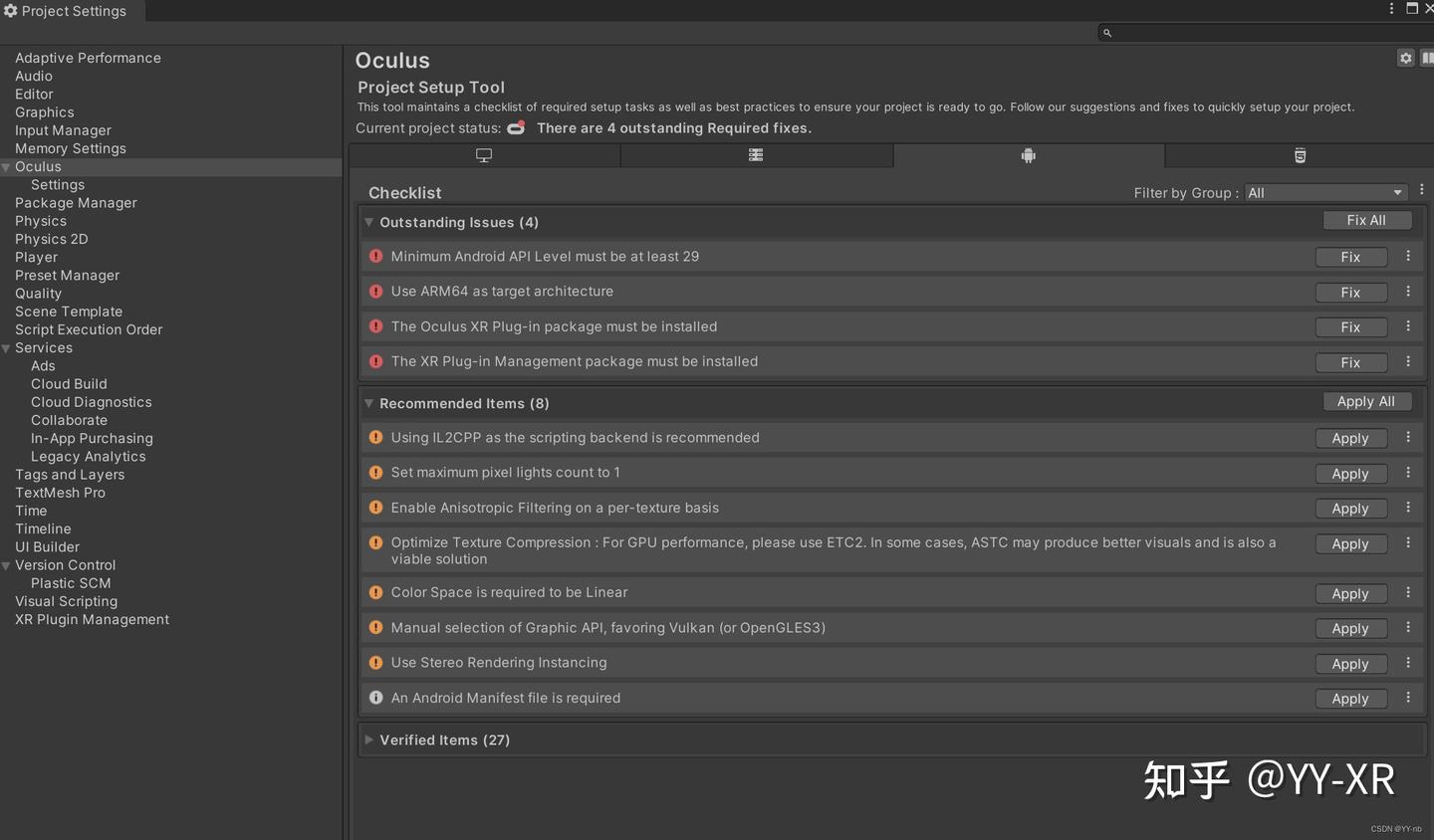Click red error icon beside Minimum Android API
Screen dimensions: 1434x840
tap(376, 257)
